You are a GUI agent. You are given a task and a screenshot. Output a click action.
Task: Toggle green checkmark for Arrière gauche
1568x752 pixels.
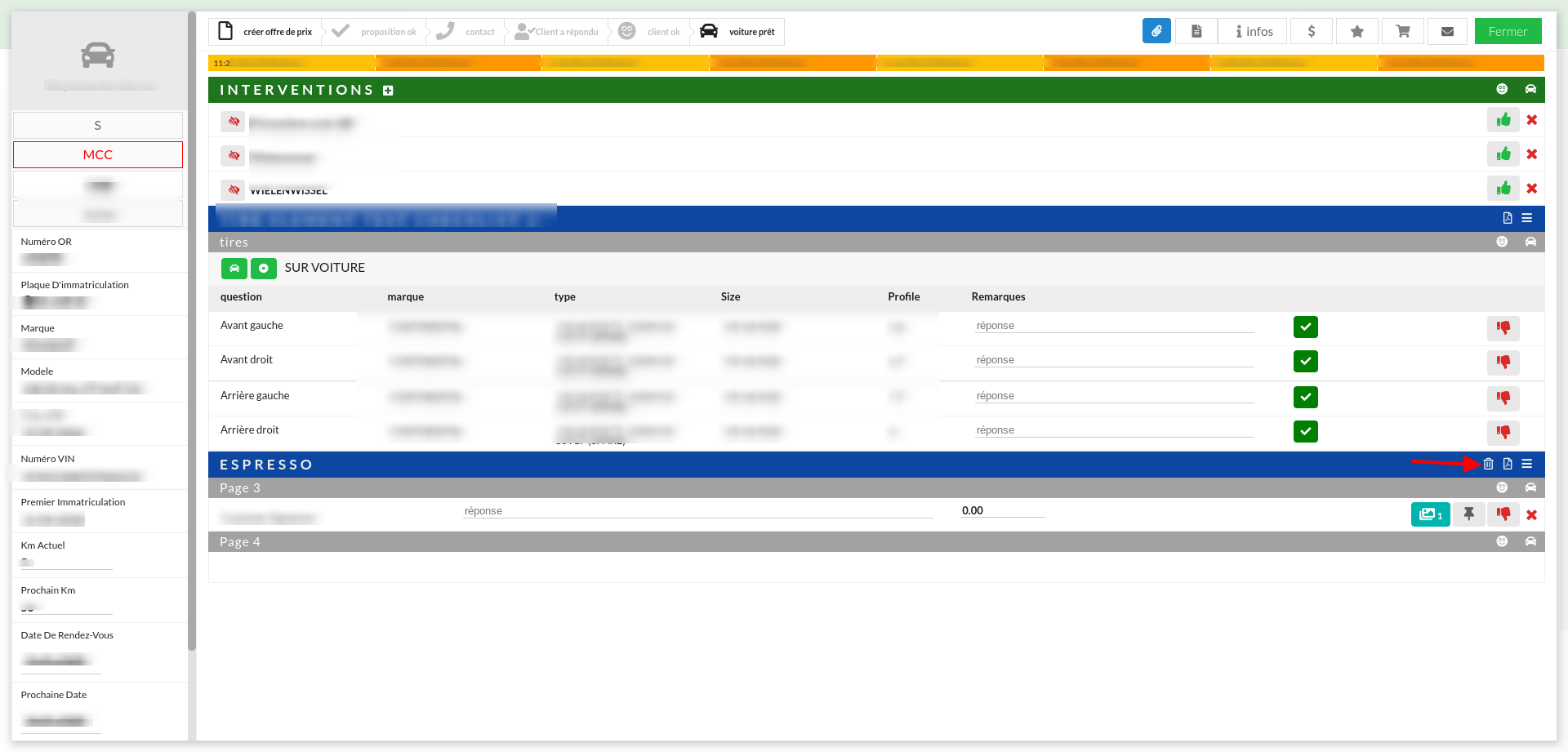(x=1306, y=398)
